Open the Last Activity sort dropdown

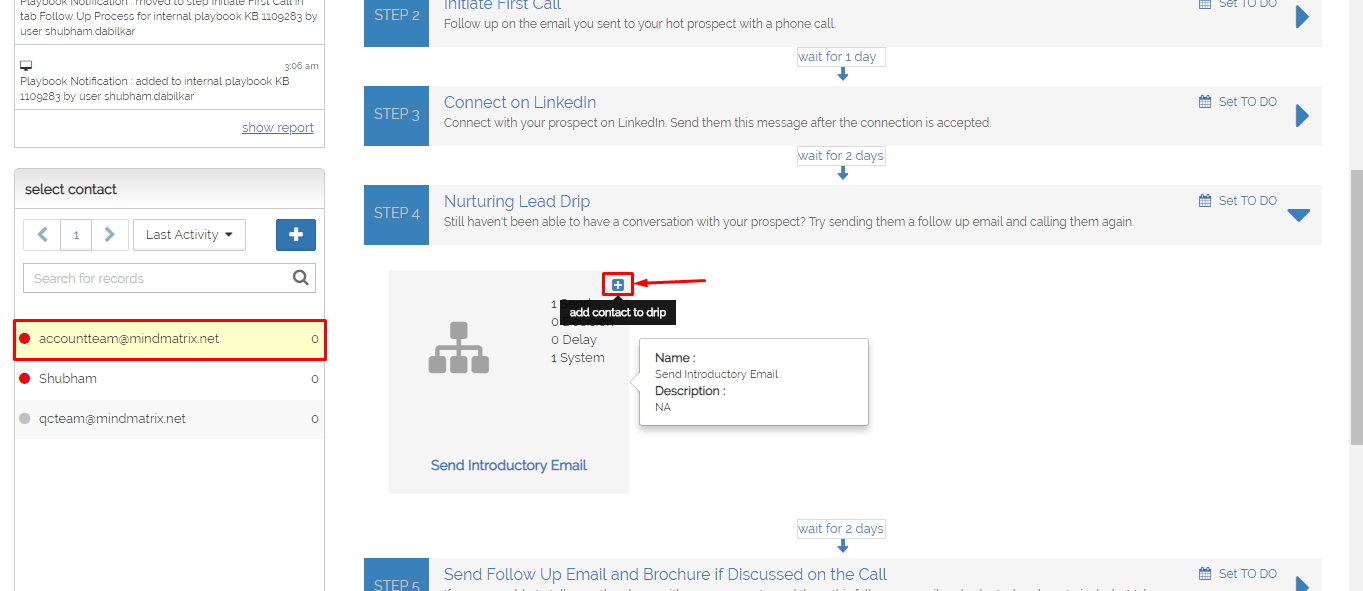(189, 235)
